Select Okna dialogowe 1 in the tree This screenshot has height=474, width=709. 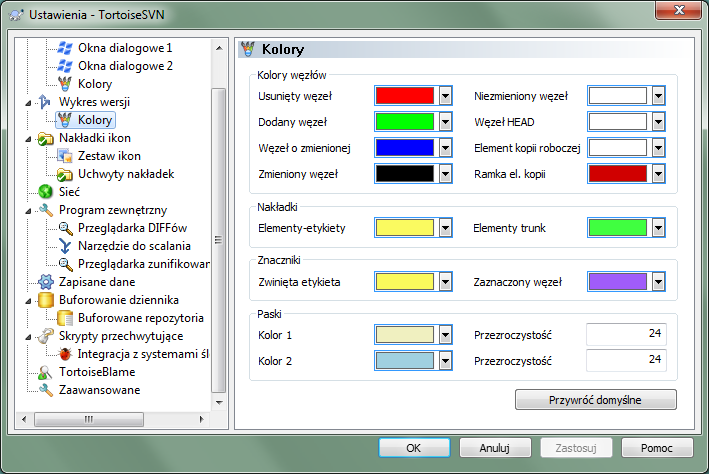pos(125,48)
